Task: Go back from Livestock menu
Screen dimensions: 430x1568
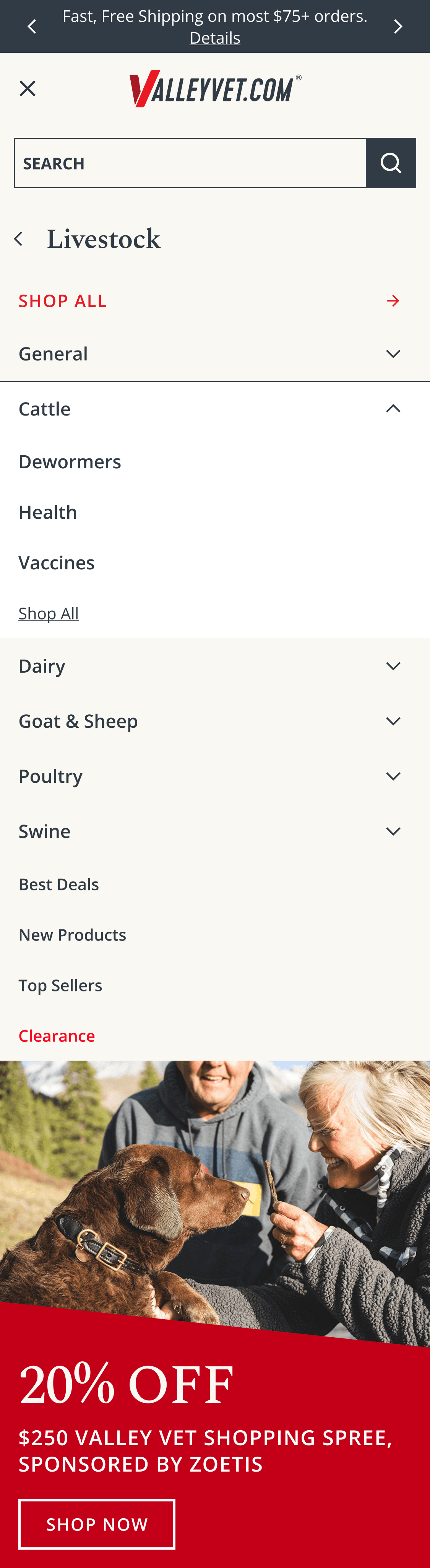Action: [x=19, y=239]
